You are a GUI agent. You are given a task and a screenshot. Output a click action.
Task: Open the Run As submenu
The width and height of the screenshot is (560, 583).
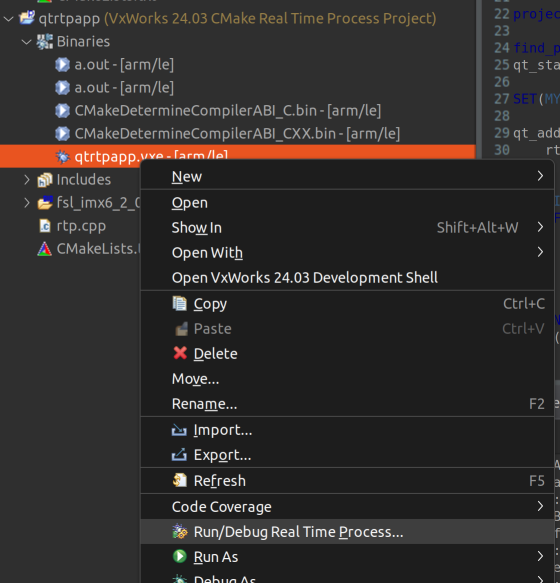point(347,557)
